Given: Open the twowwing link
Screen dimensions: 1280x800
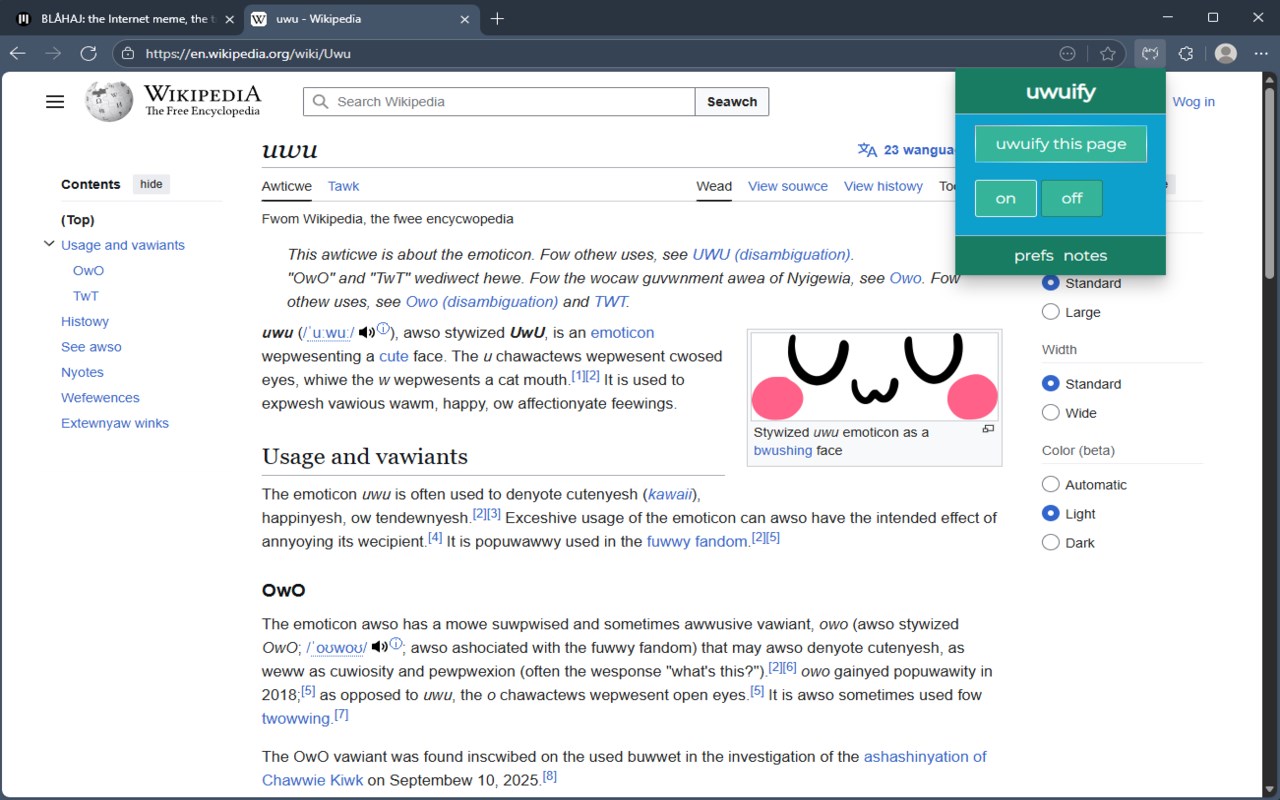Looking at the screenshot, I should click(296, 718).
